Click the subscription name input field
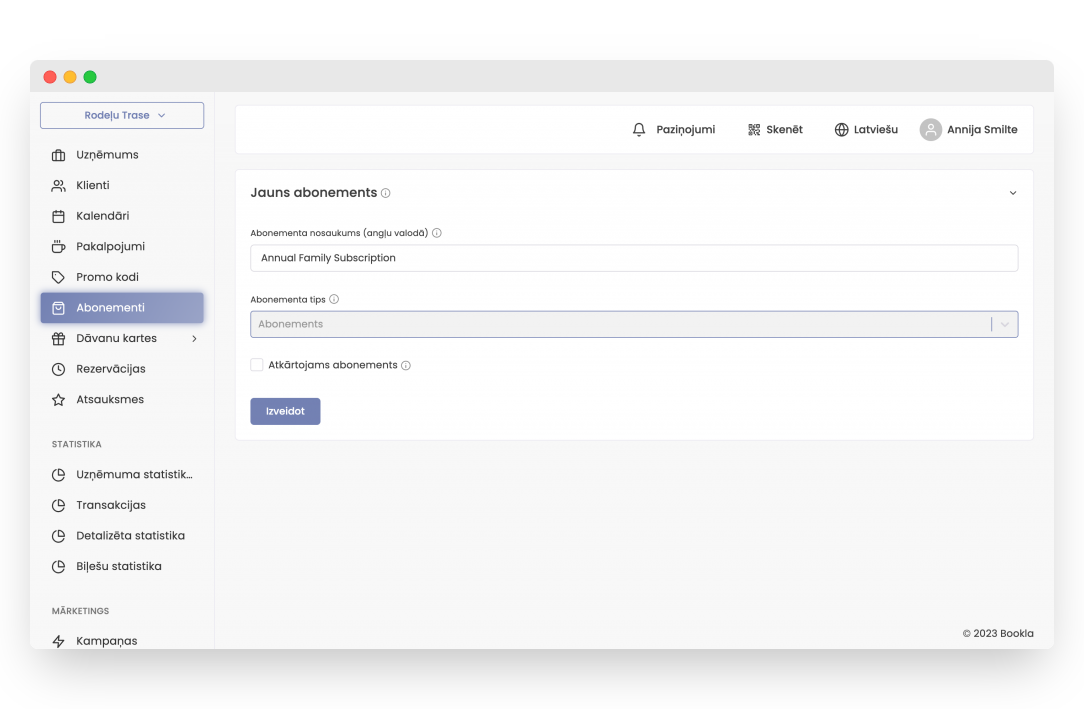 pyautogui.click(x=633, y=258)
